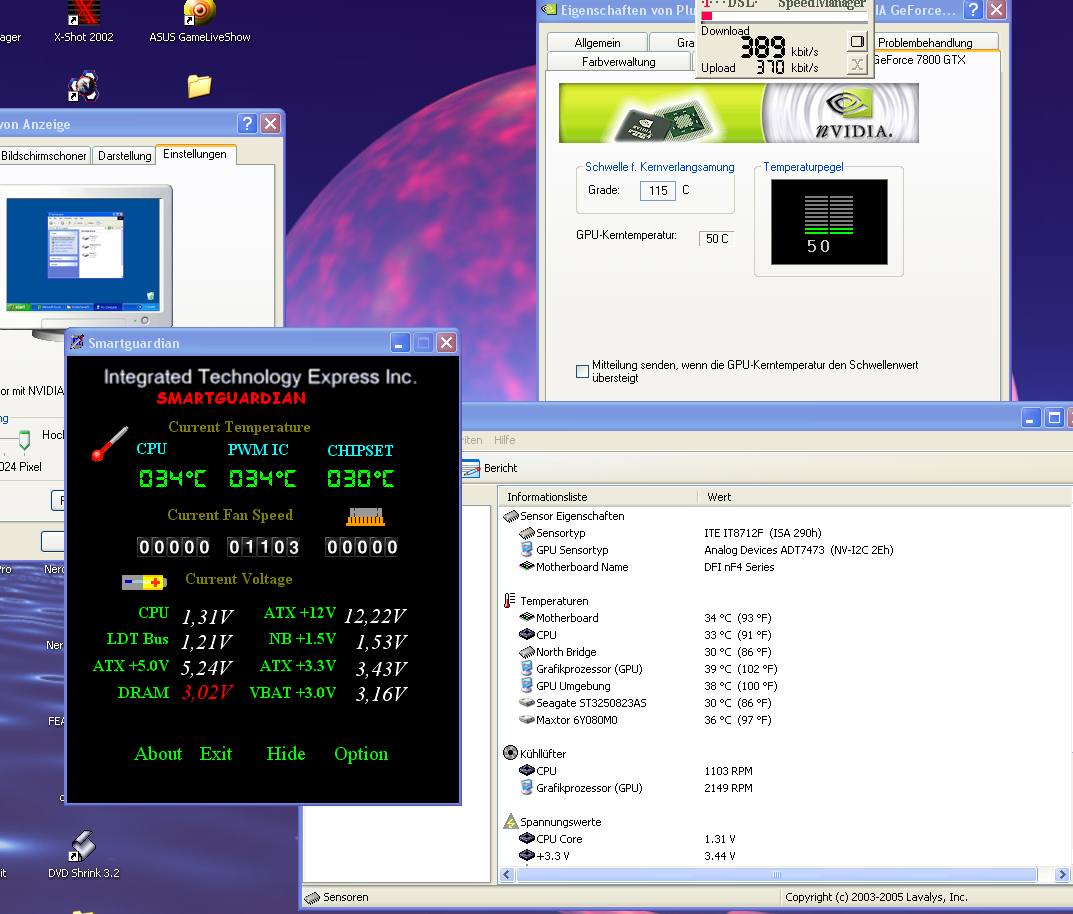Click the Sensoren icon in status bar
This screenshot has width=1073, height=914.
coord(312,898)
